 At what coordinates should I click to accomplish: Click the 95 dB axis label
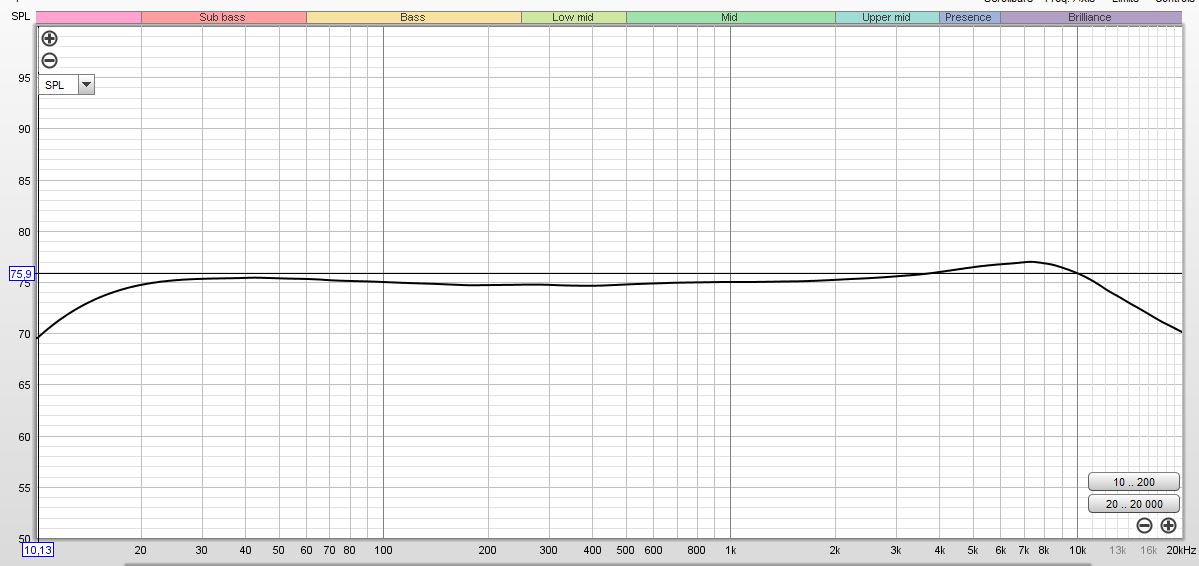(24, 78)
